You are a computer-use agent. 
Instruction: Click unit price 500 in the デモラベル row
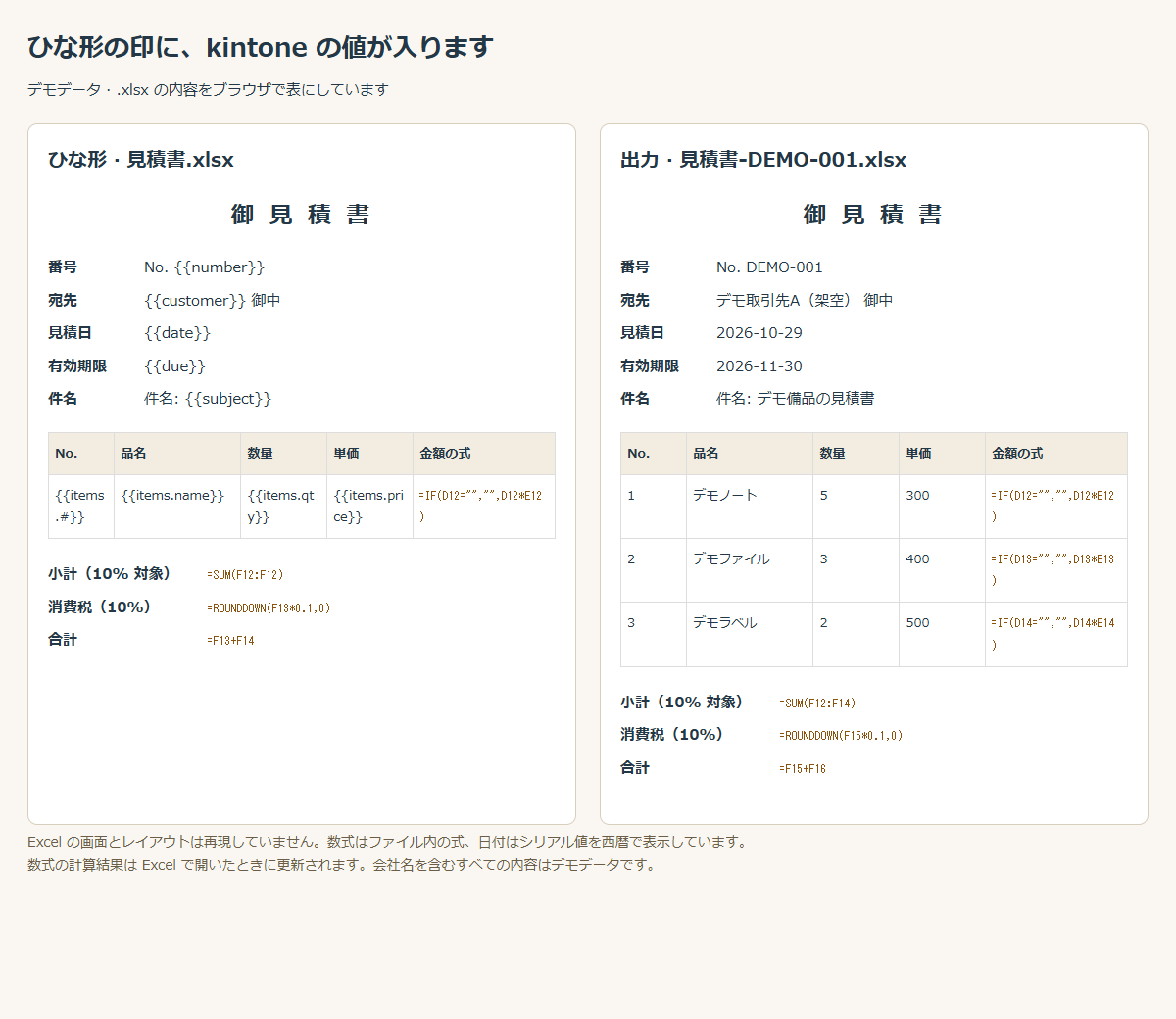click(x=942, y=634)
